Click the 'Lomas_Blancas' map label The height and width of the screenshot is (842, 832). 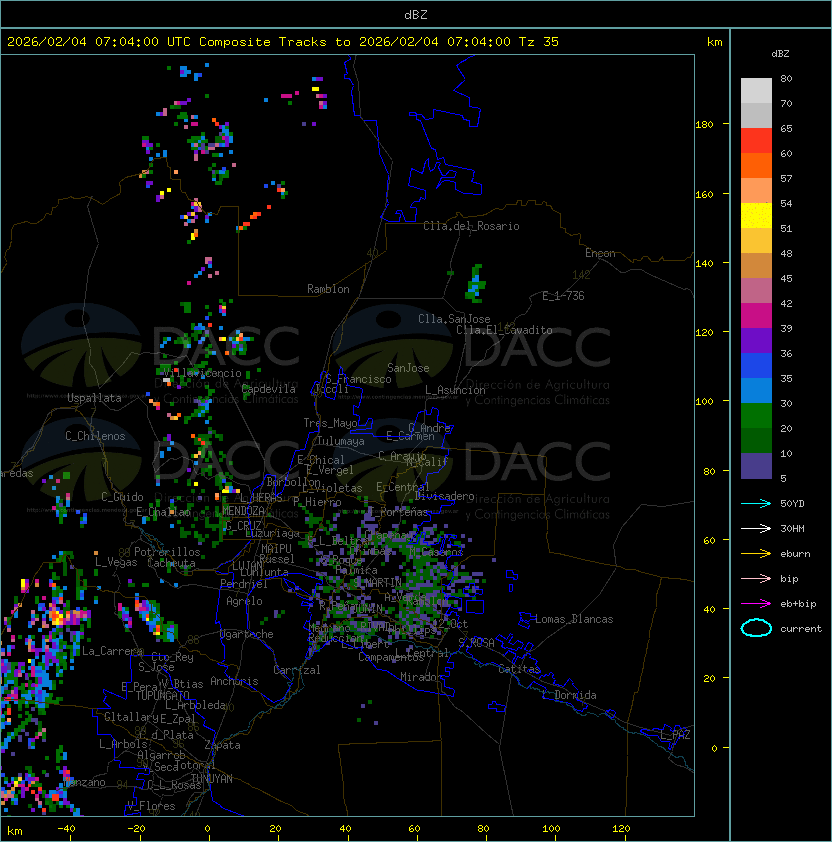(x=574, y=619)
